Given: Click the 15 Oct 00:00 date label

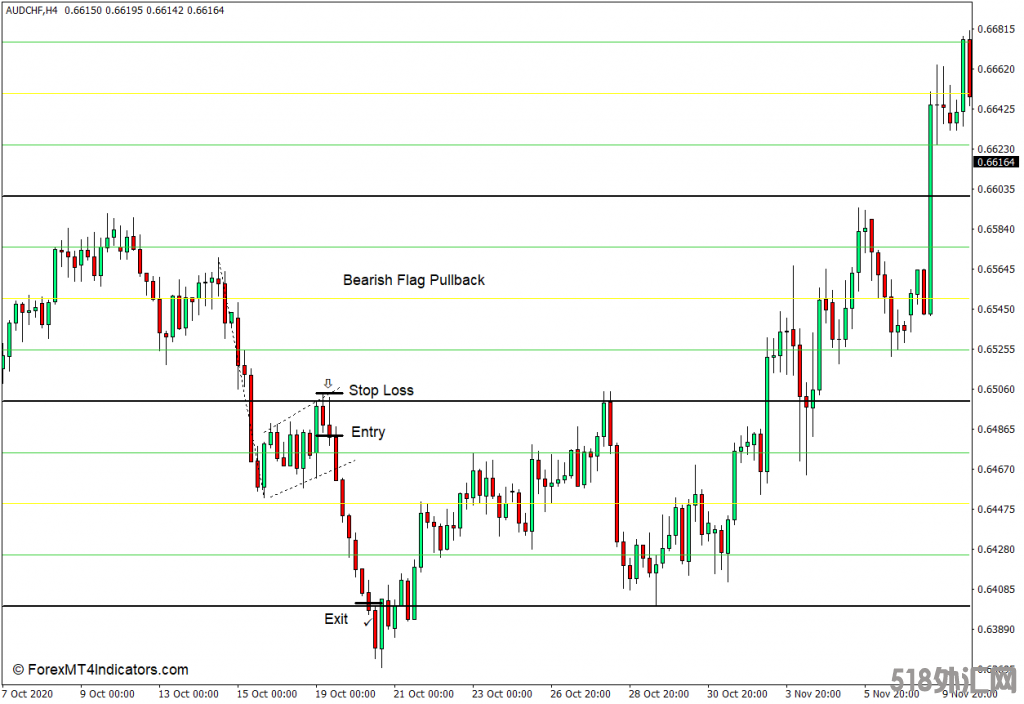Looking at the screenshot, I should pyautogui.click(x=266, y=694).
